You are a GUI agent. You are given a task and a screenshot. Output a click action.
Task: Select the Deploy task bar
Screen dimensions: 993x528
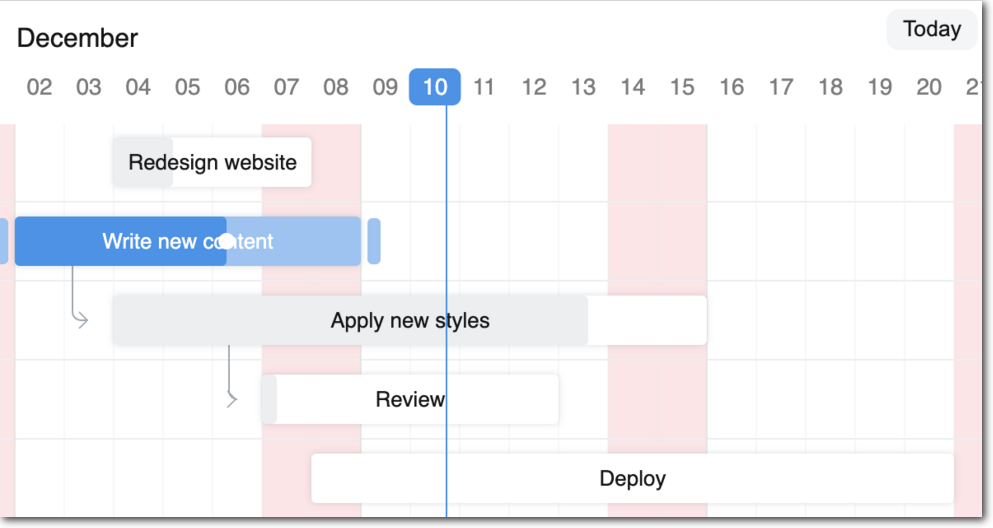pyautogui.click(x=632, y=478)
